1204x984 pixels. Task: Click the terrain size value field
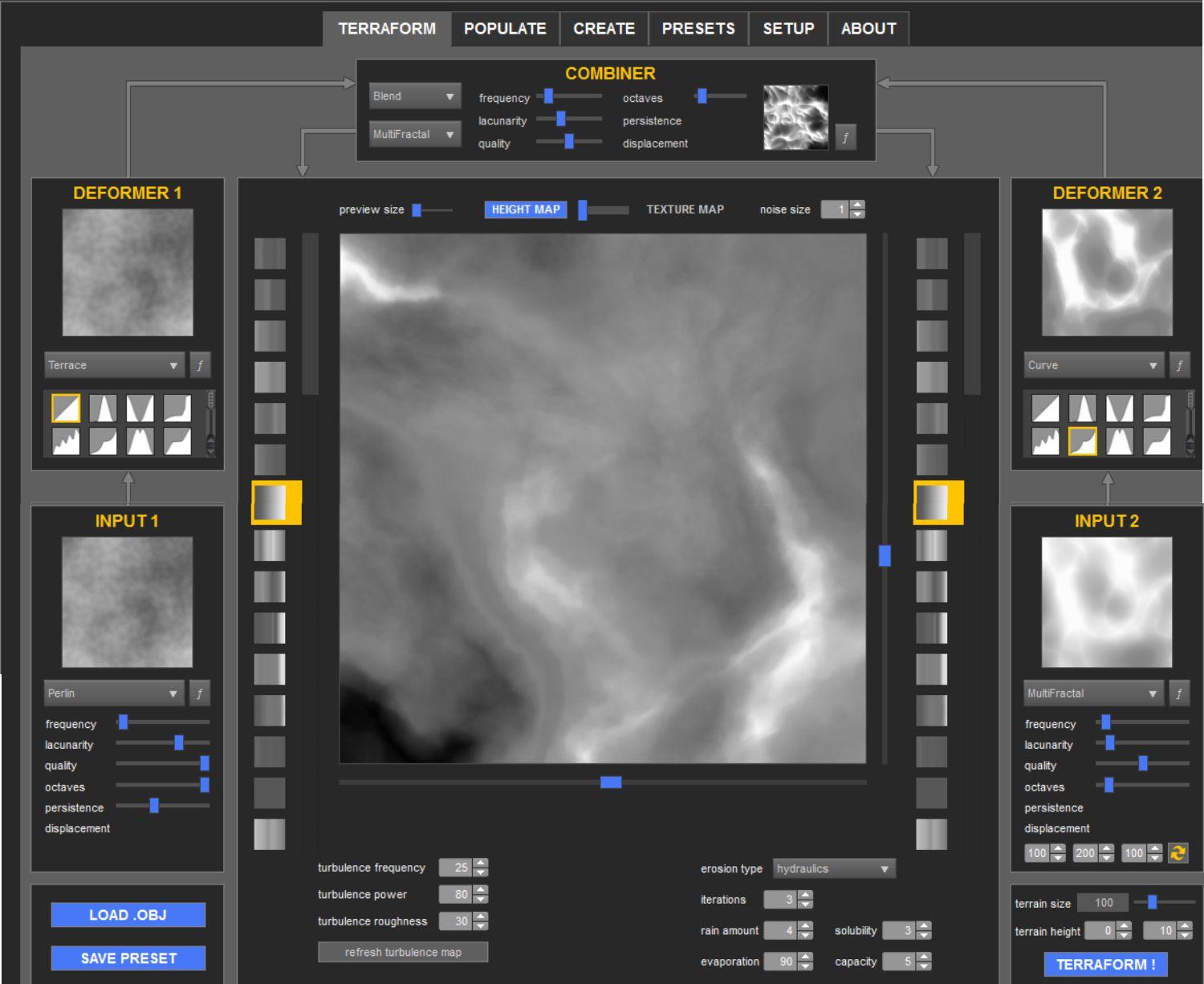(x=1103, y=903)
